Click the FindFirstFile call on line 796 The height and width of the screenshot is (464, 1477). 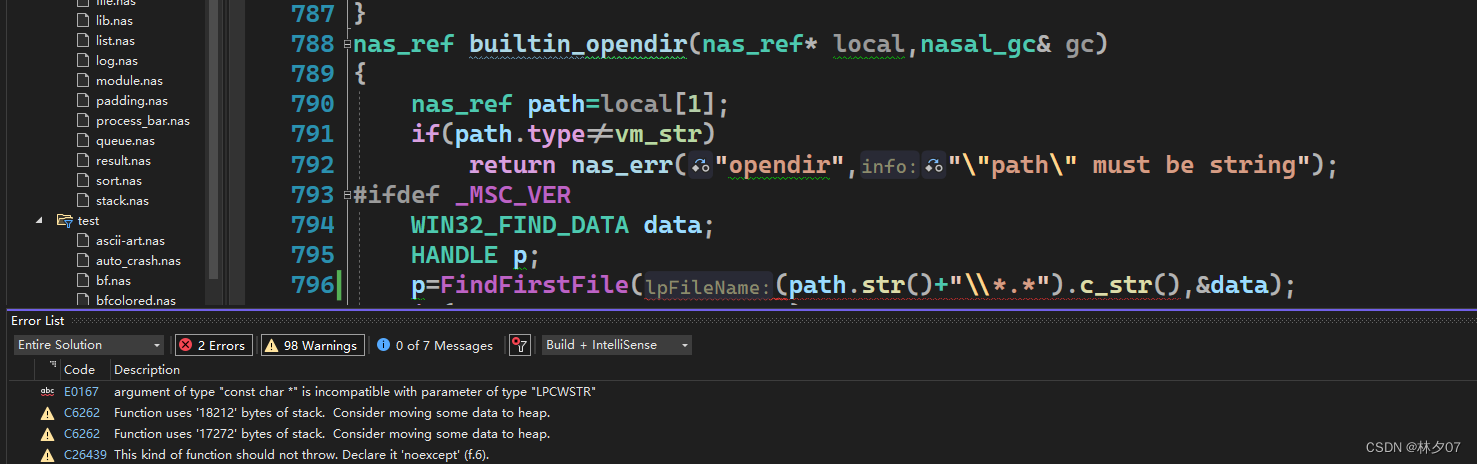coord(535,285)
